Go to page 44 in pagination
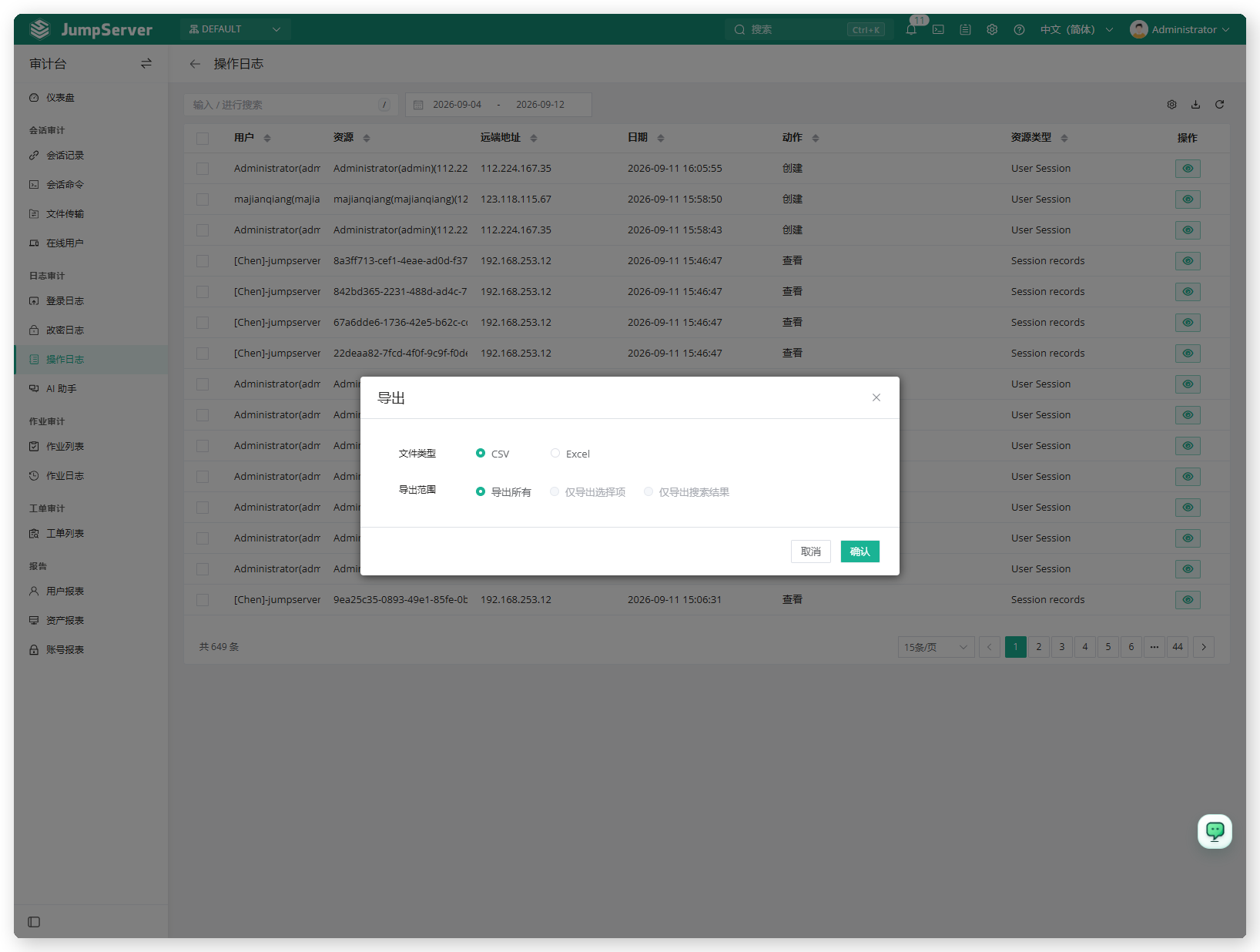 [x=1178, y=647]
